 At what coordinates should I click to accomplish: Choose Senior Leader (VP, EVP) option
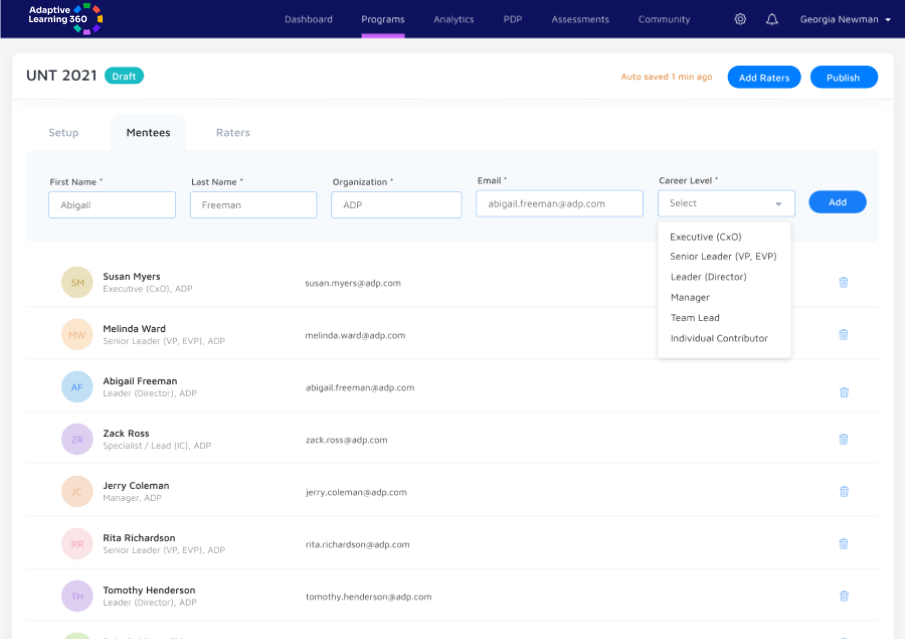724,256
